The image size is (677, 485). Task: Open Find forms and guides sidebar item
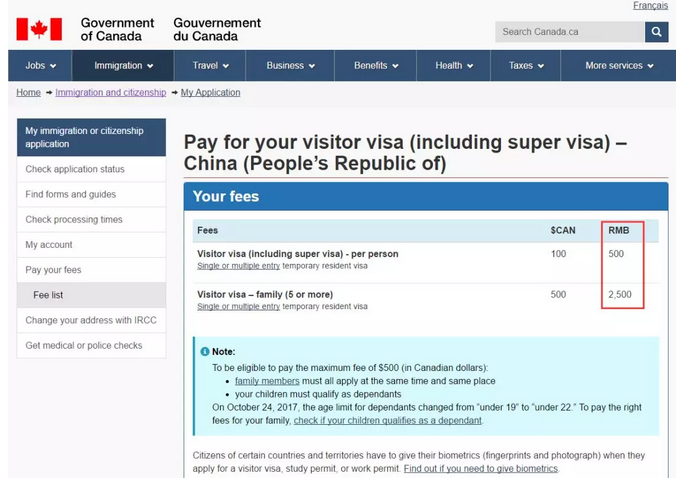click(71, 195)
